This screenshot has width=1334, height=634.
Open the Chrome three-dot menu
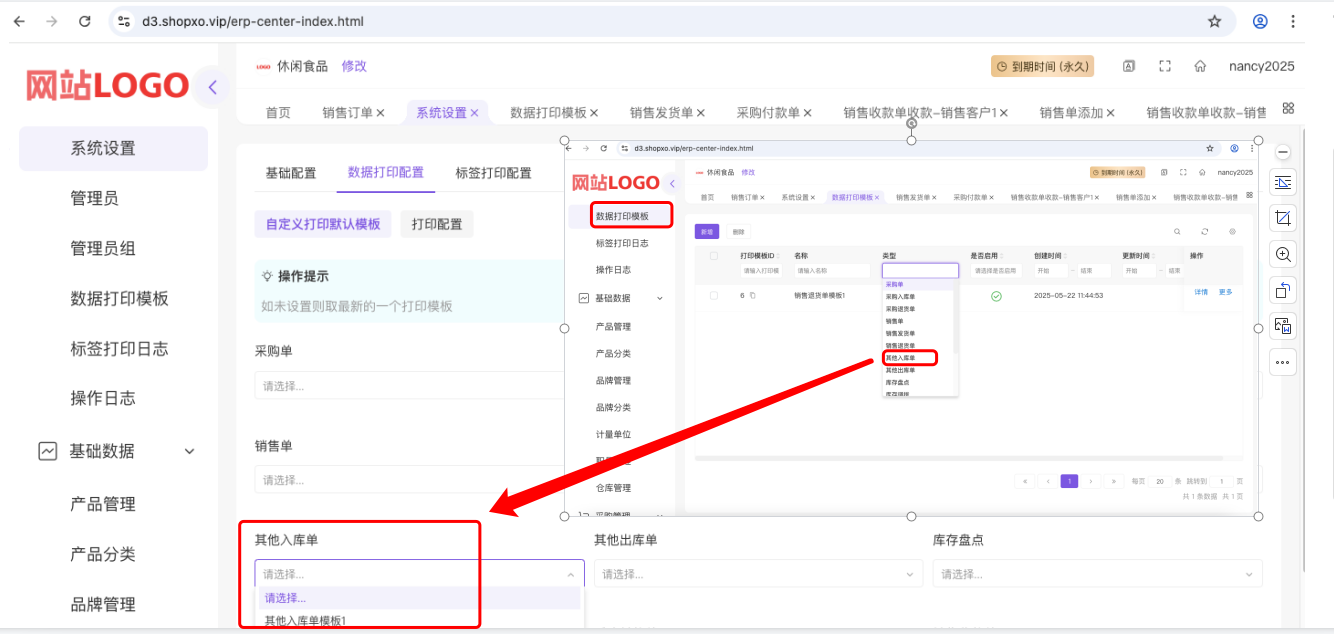[x=1294, y=21]
